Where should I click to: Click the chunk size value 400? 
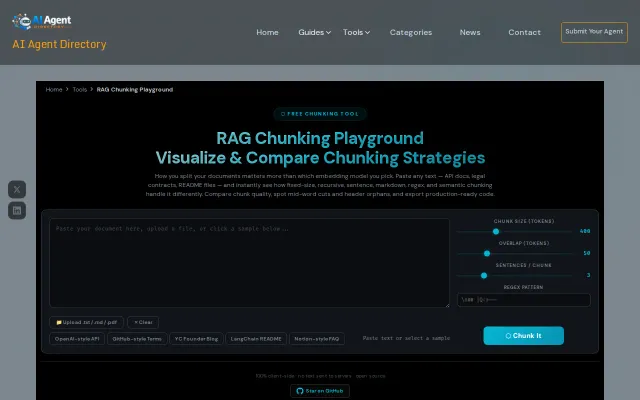point(585,231)
